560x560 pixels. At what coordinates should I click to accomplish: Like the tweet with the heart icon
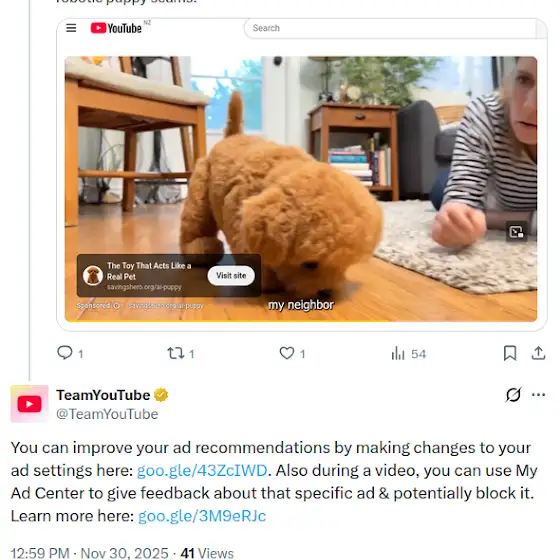coord(286,353)
